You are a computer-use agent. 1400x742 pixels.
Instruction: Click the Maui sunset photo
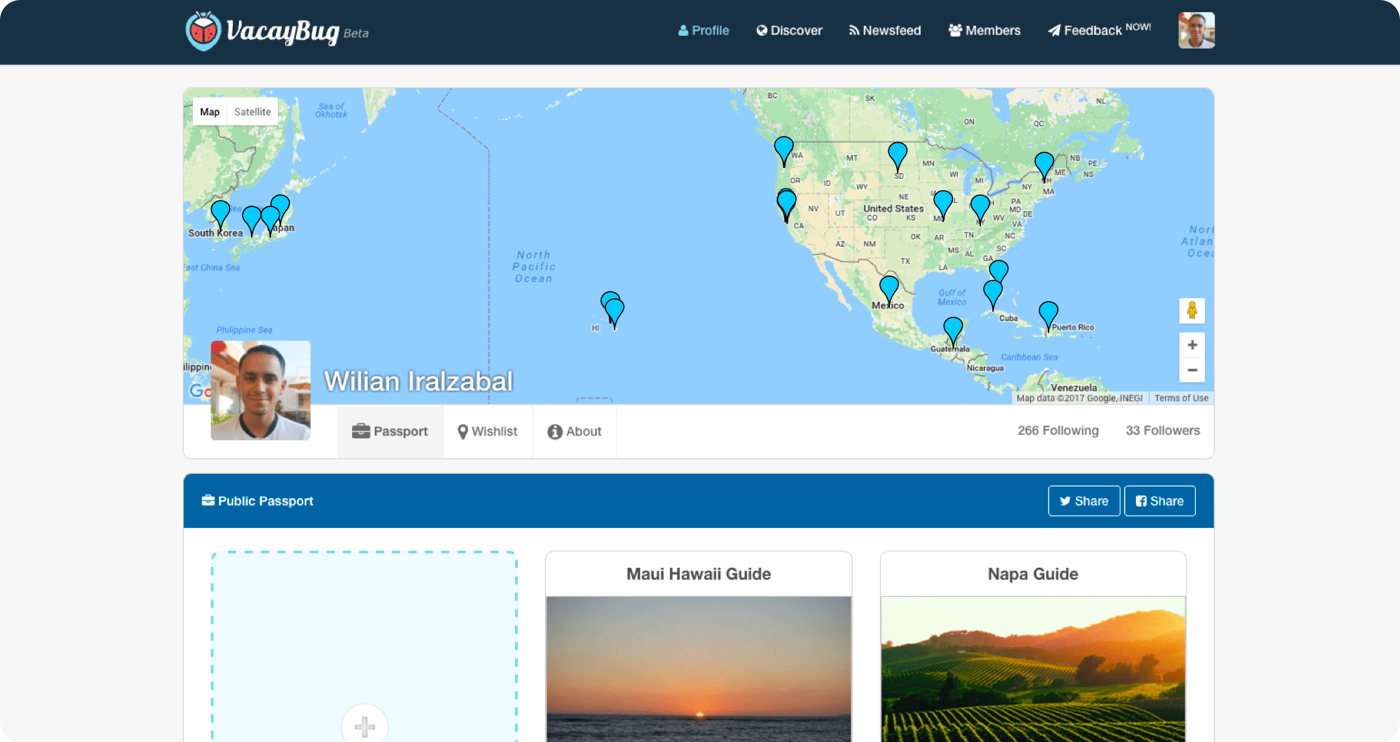pos(699,669)
